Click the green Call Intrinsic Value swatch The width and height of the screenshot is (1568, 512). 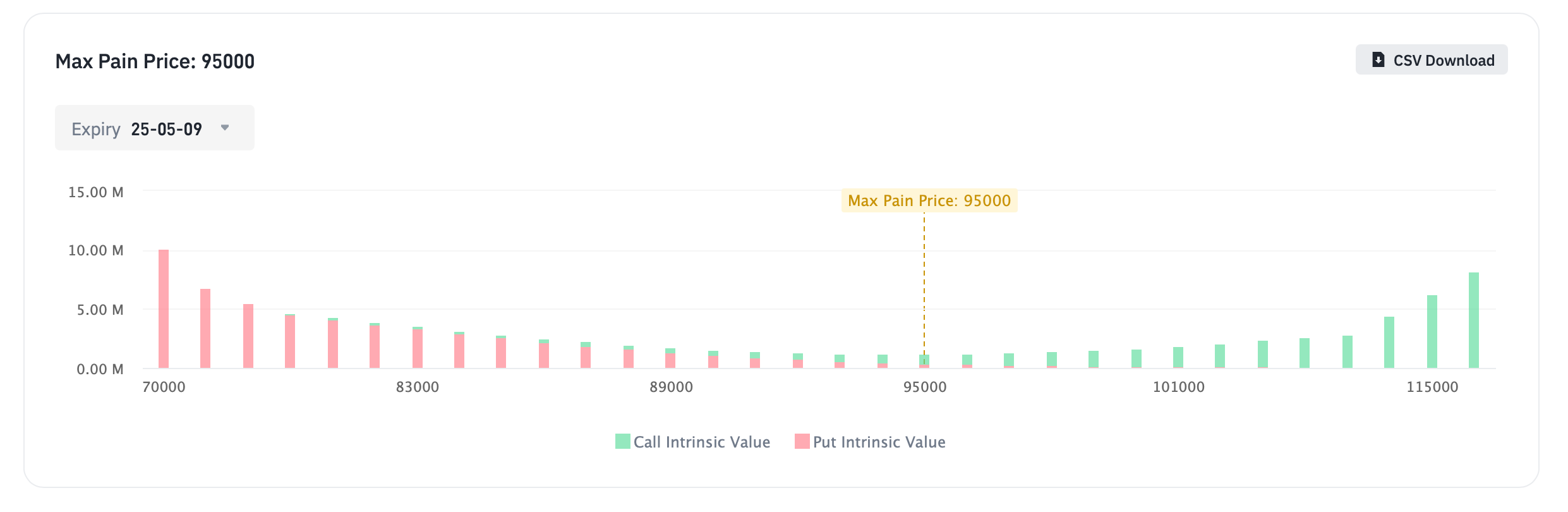(623, 441)
